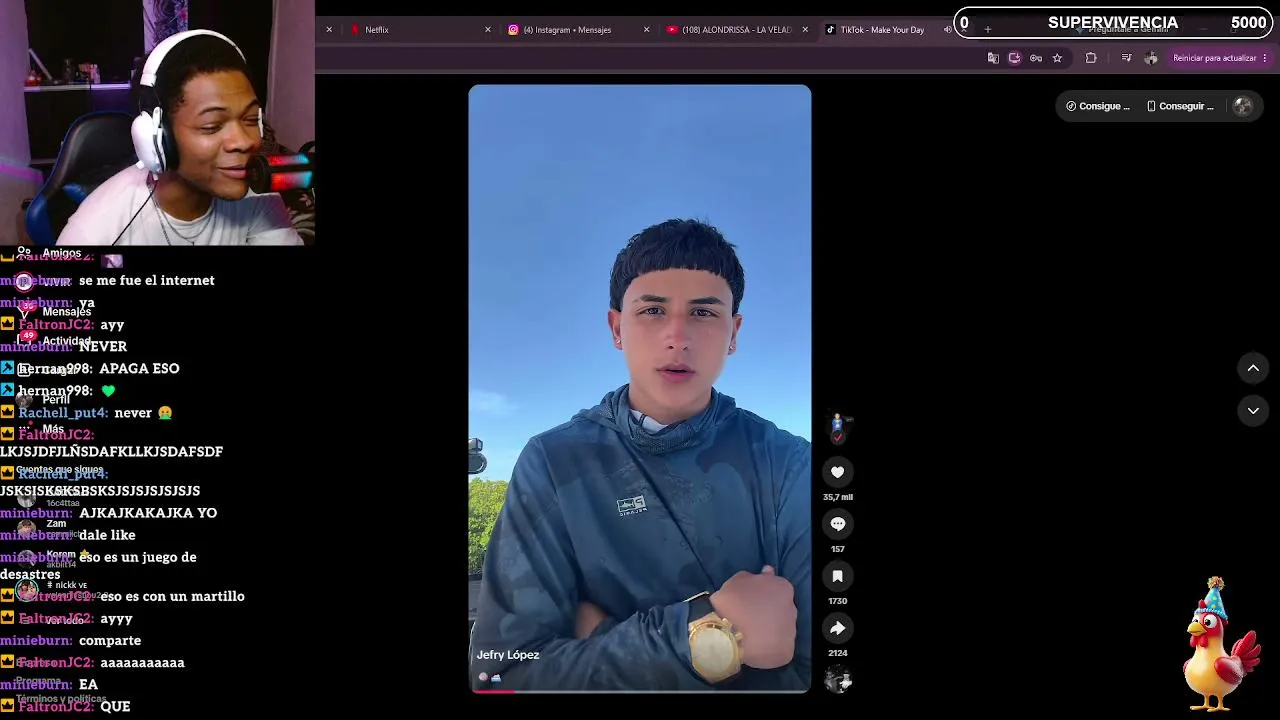
Task: Click the chat message 'dale like'
Action: [x=107, y=535]
